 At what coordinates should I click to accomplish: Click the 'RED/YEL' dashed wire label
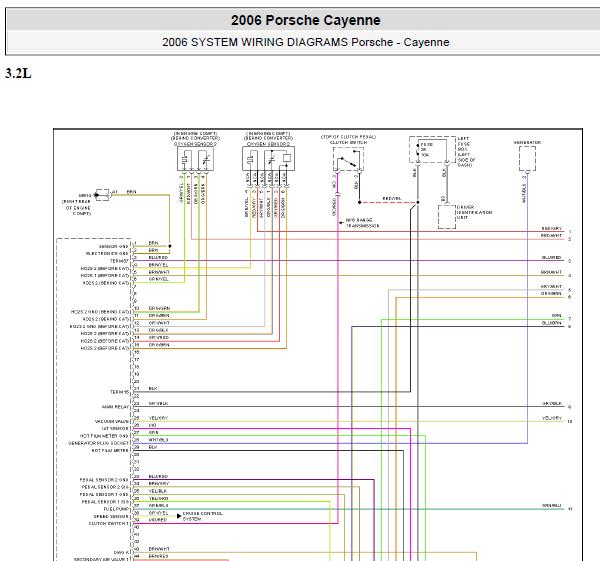pos(392,199)
